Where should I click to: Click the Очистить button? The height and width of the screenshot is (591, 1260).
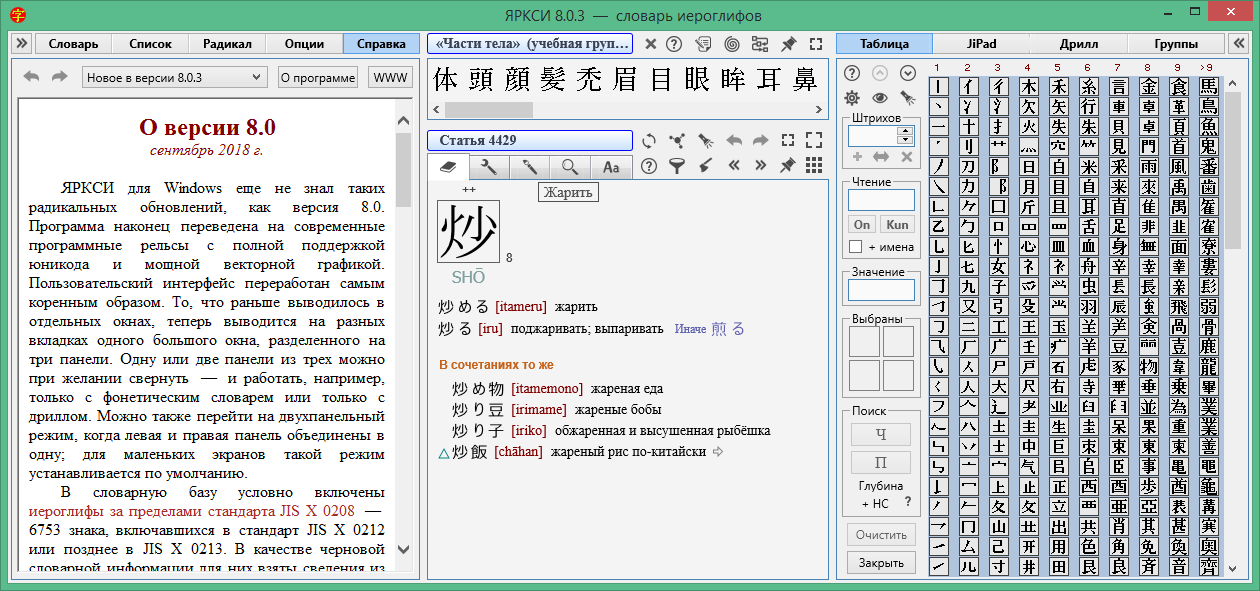click(881, 535)
